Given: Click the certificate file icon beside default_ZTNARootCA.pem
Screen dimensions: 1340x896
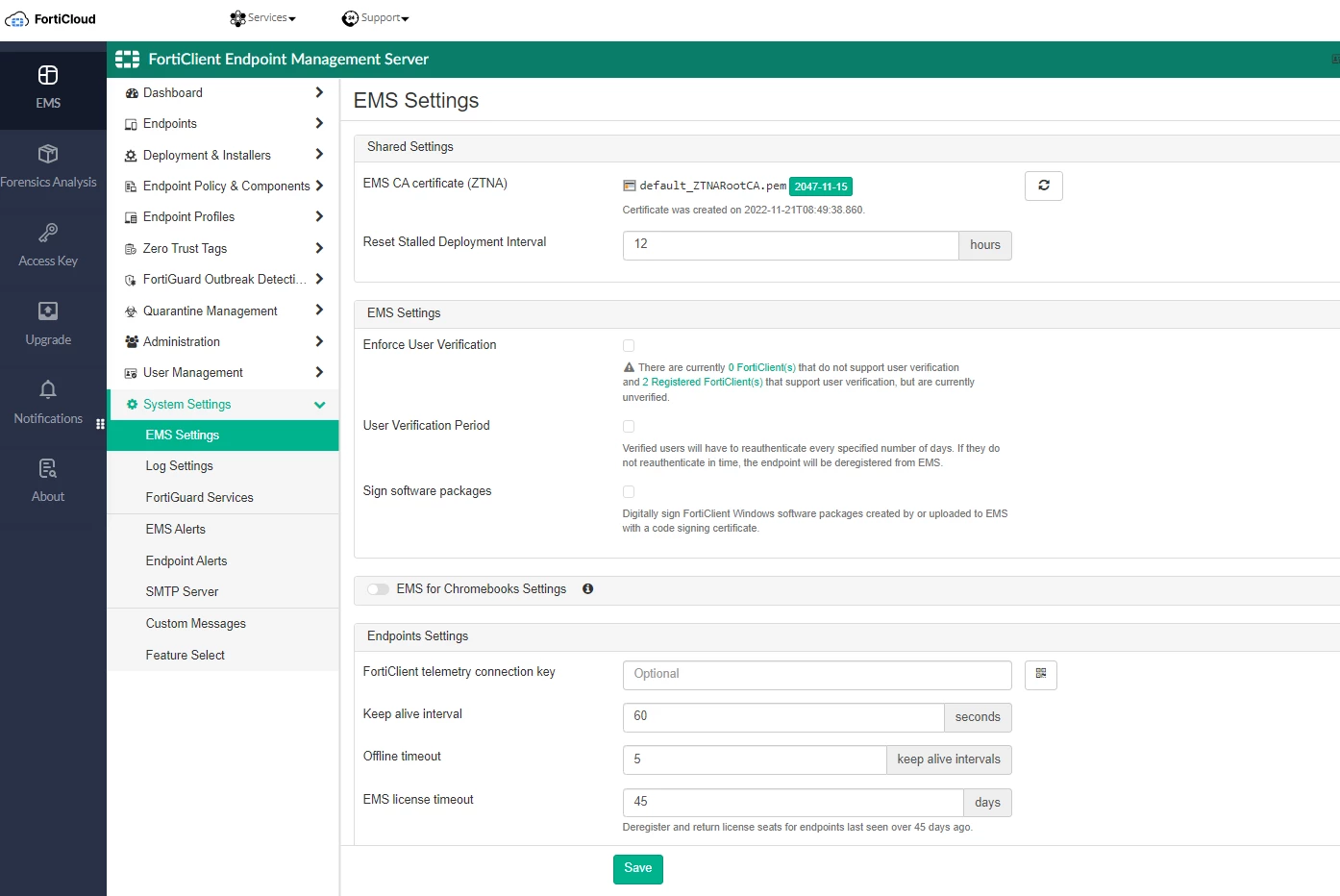Looking at the screenshot, I should [x=630, y=187].
